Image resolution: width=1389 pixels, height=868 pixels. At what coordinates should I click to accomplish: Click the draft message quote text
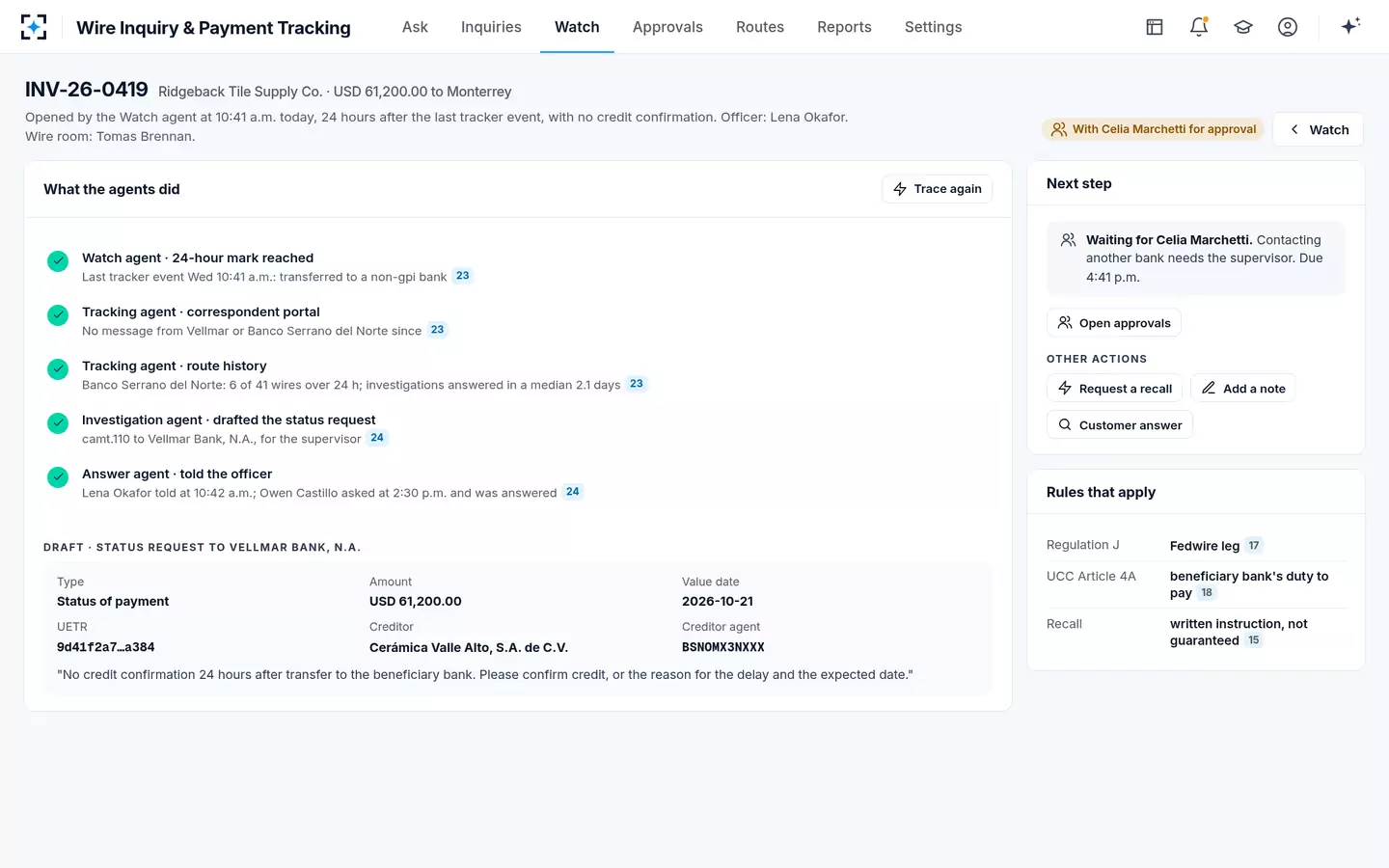pyautogui.click(x=485, y=674)
